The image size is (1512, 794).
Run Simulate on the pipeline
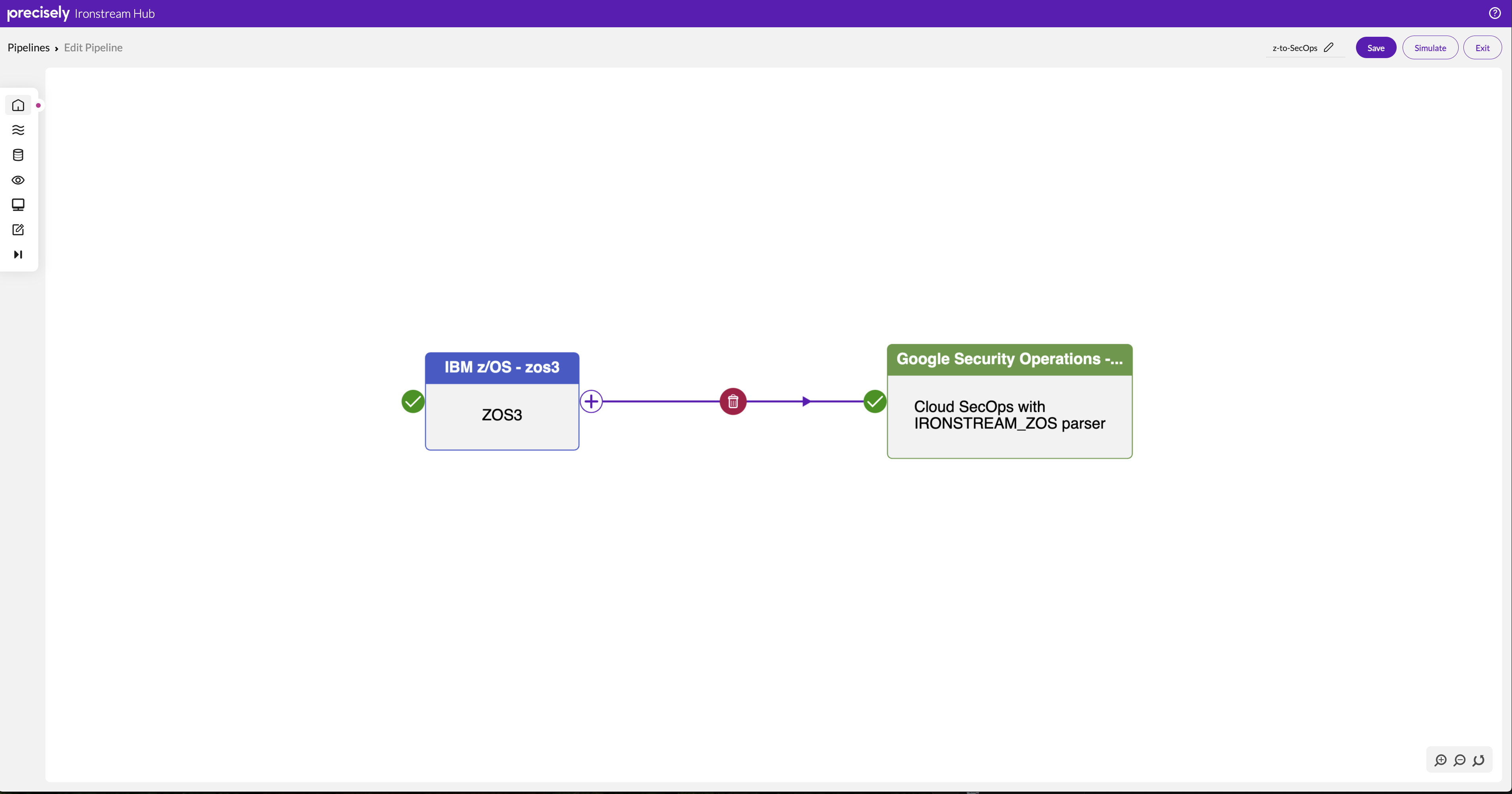click(1430, 47)
